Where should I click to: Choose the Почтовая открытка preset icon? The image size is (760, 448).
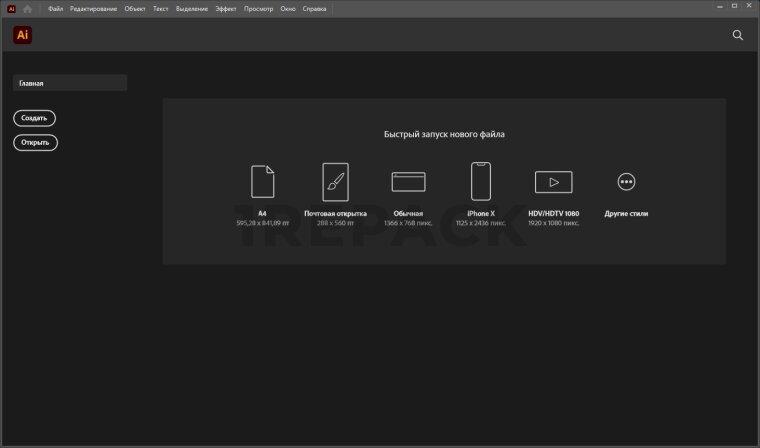pyautogui.click(x=335, y=181)
